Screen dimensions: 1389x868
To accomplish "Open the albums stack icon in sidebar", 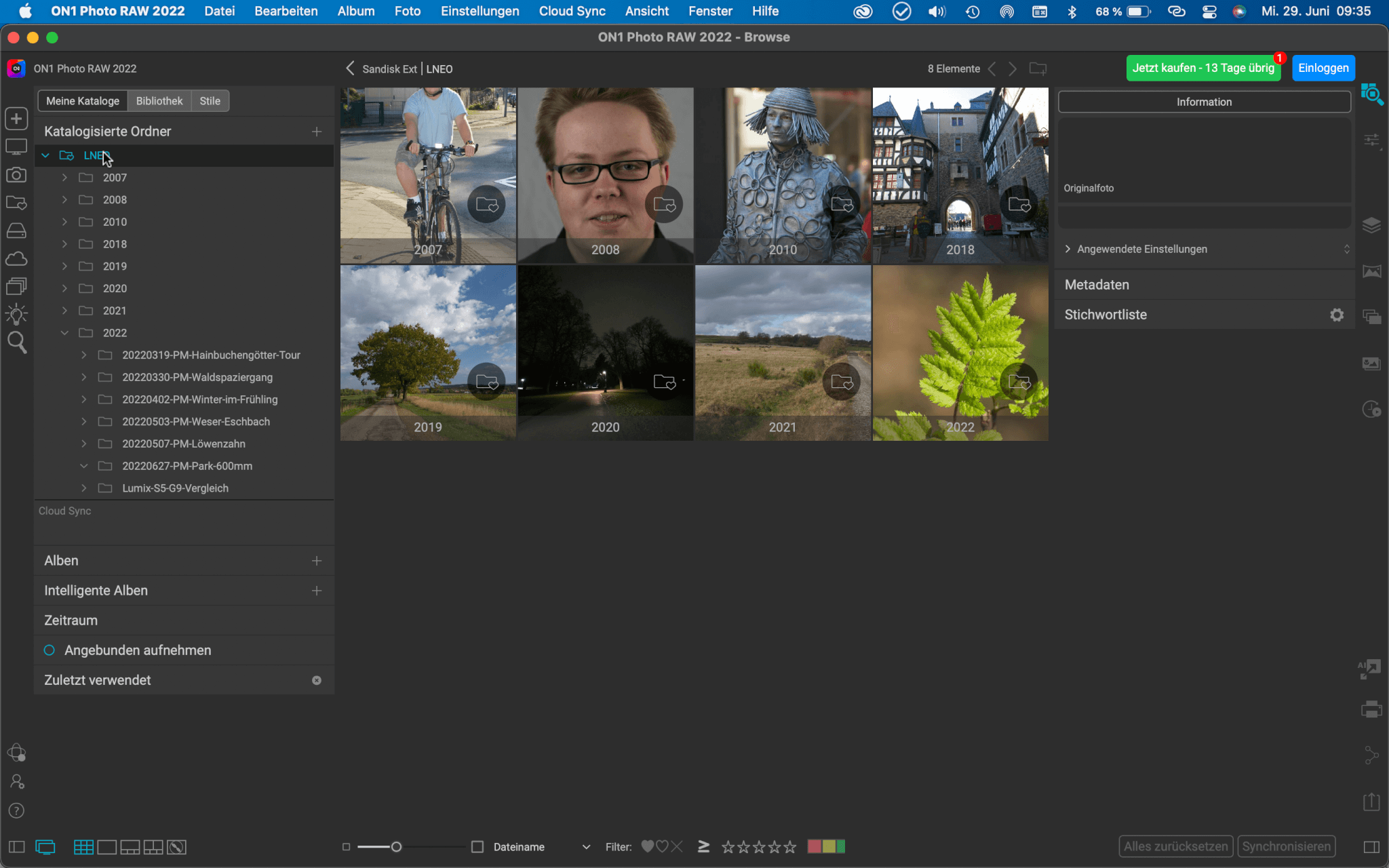I will (x=16, y=286).
